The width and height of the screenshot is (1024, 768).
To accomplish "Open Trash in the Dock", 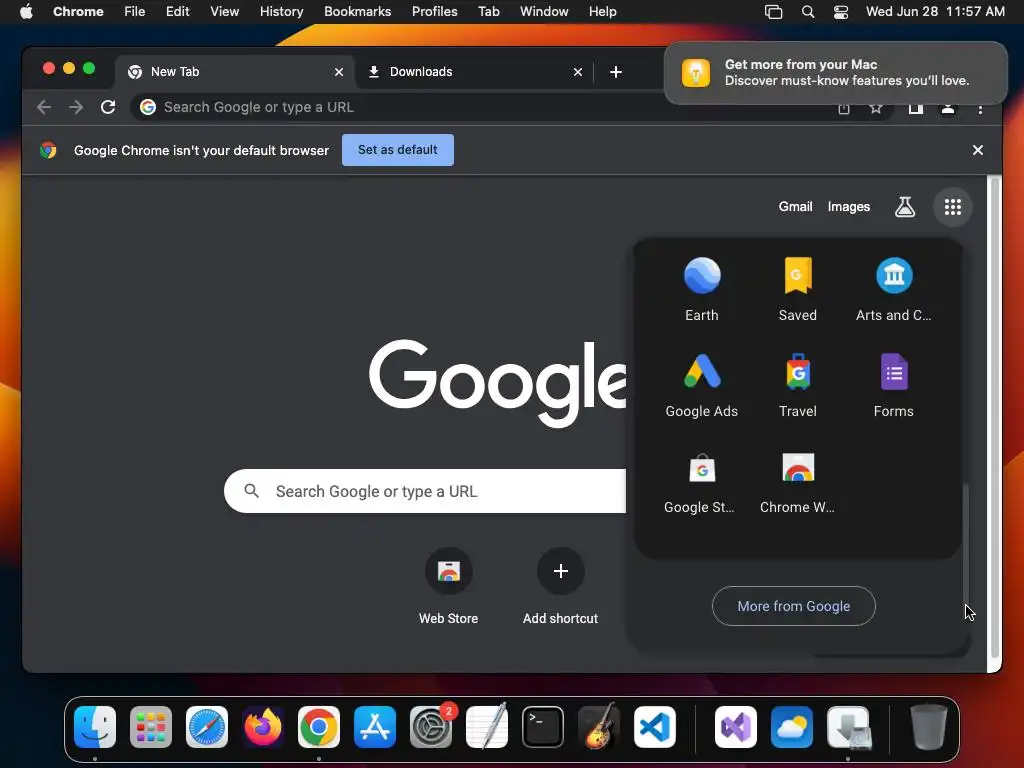I will [x=929, y=727].
